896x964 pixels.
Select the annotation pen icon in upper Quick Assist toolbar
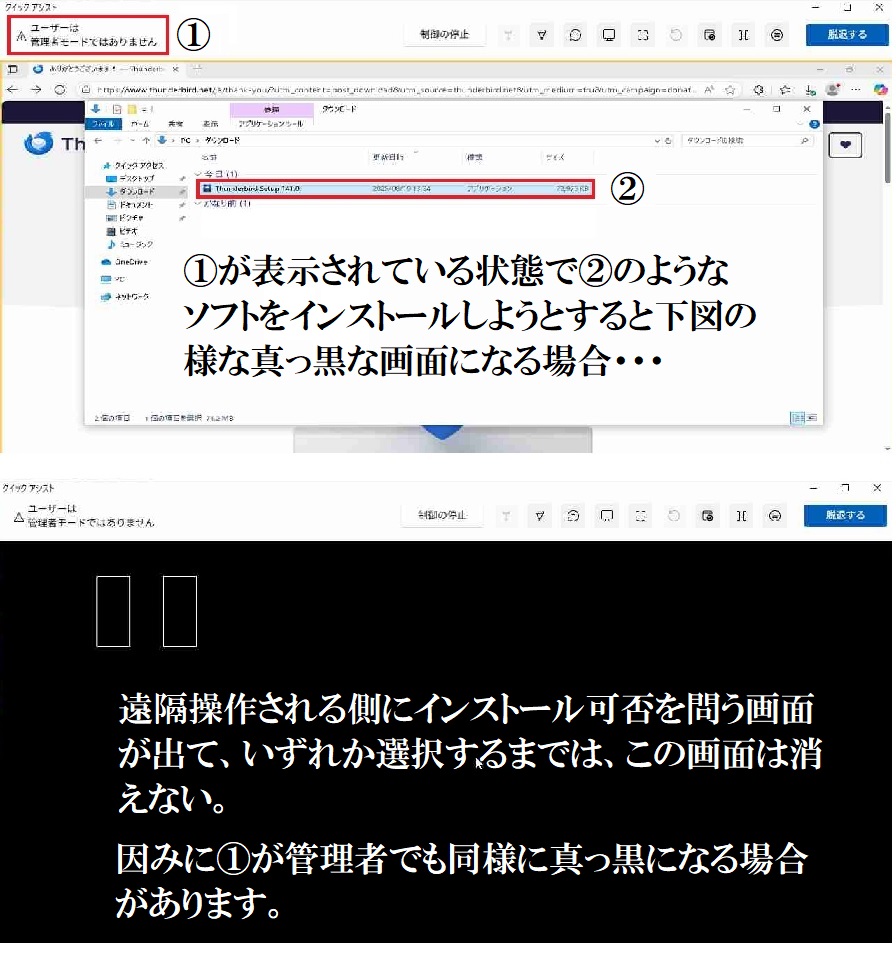pos(541,35)
